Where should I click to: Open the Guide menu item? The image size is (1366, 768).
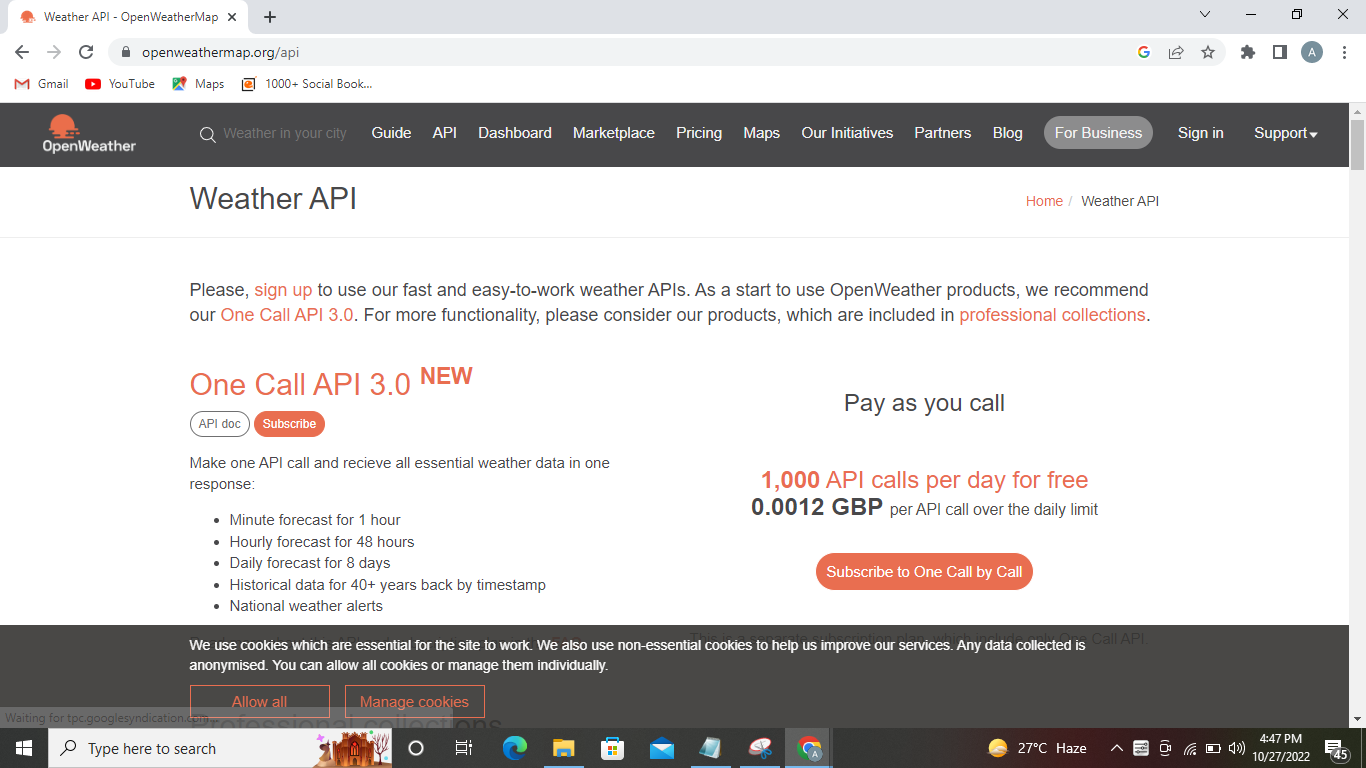click(391, 133)
